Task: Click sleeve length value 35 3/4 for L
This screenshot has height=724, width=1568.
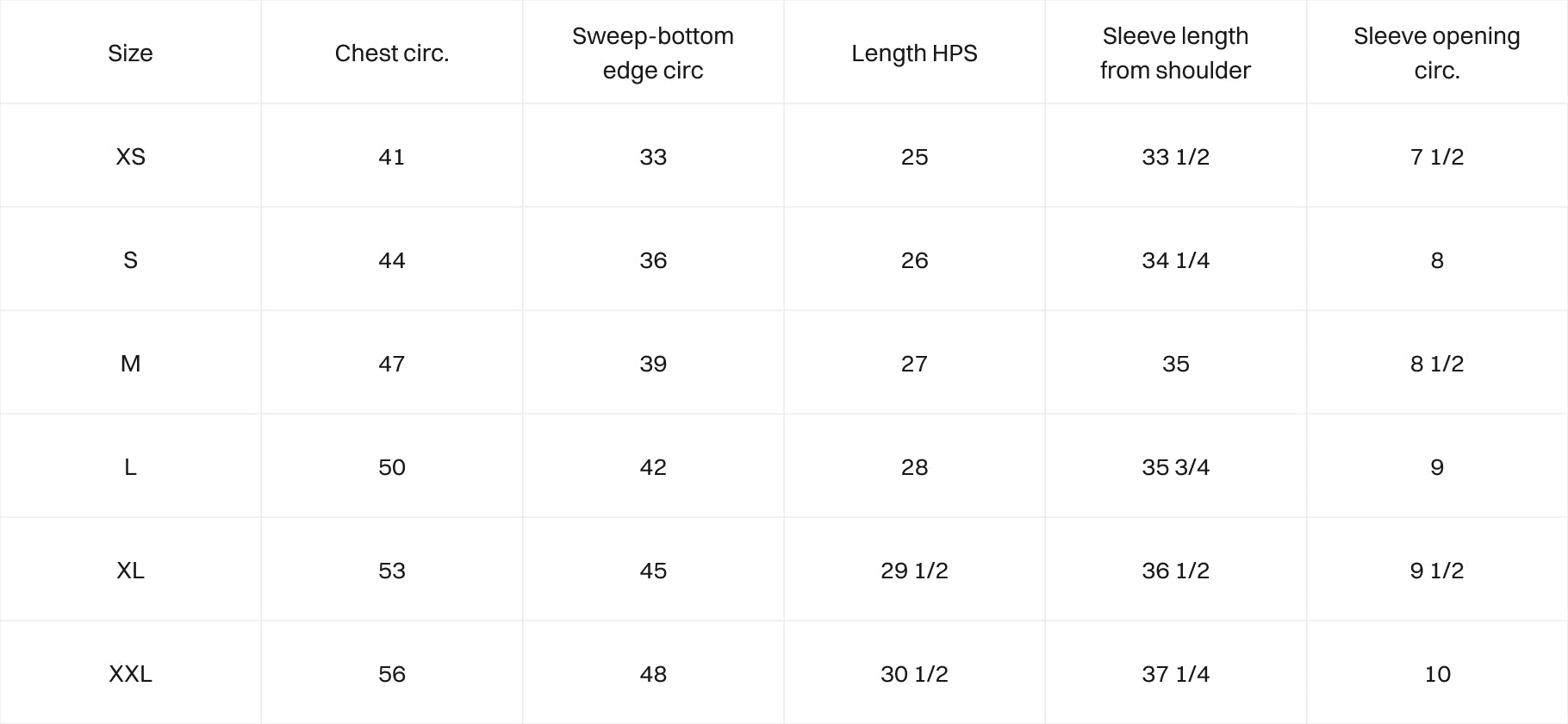Action: (1175, 467)
